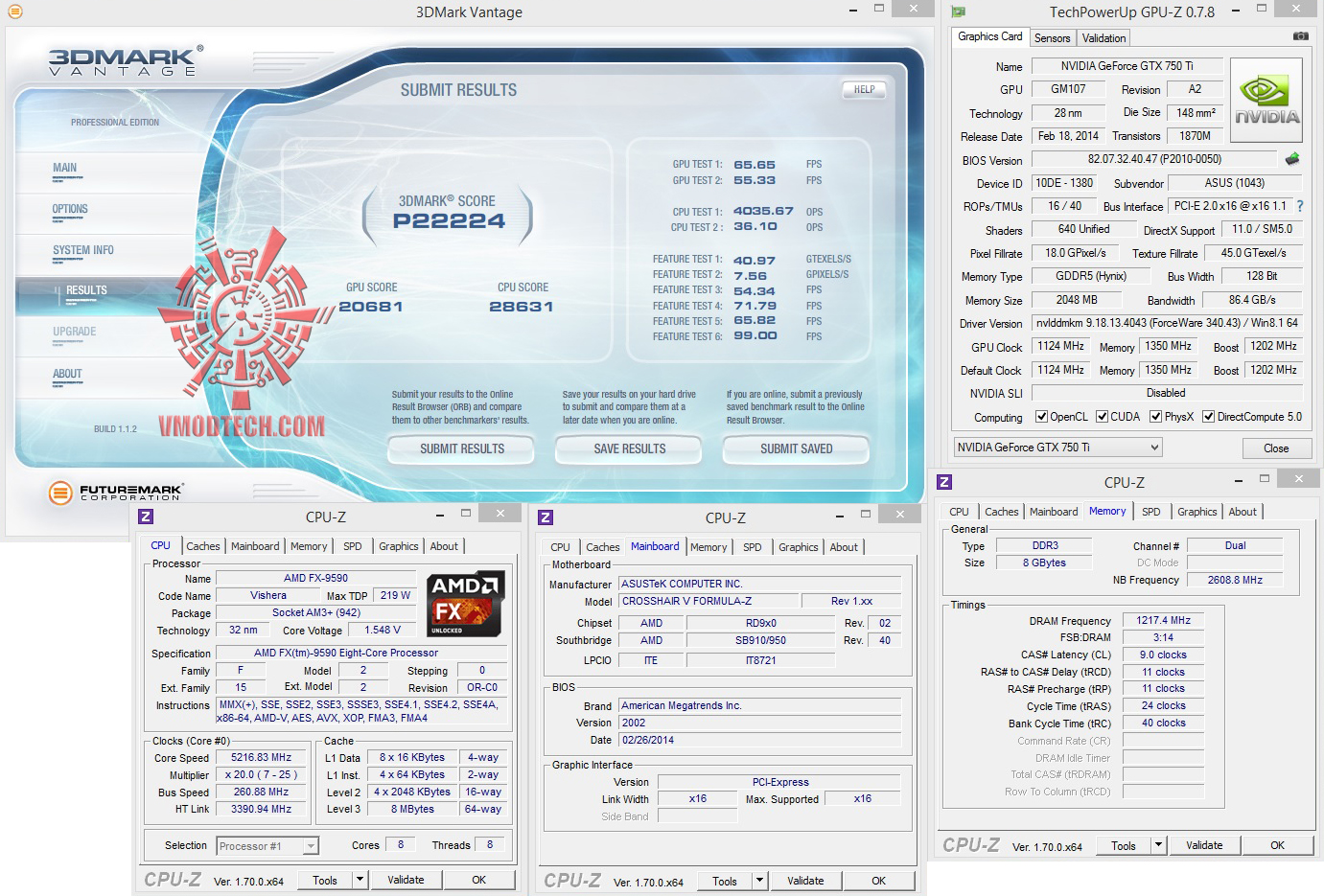Click the SAVE RESULTS button
Screen dimensions: 1324x896
point(630,448)
